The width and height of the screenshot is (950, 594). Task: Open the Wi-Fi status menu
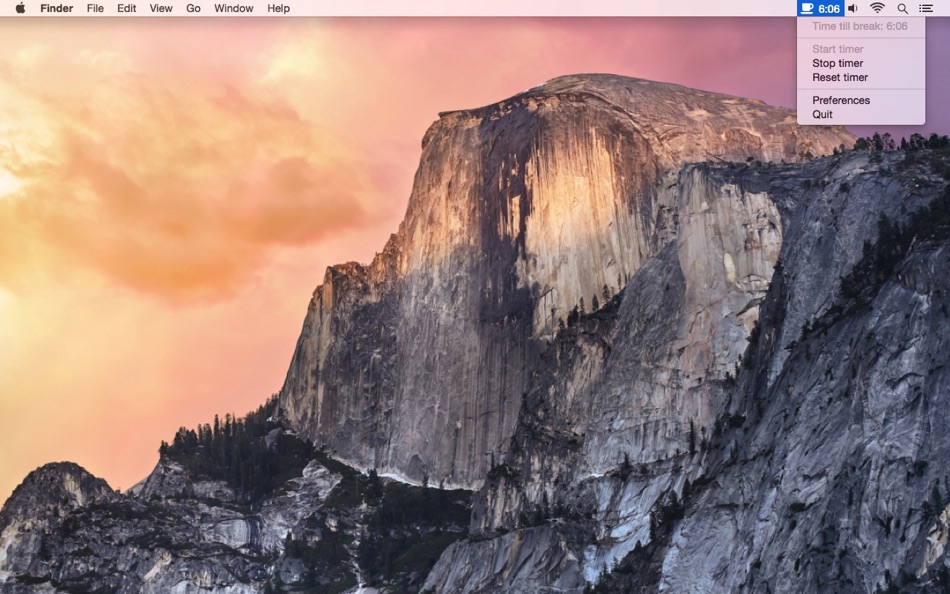(877, 8)
